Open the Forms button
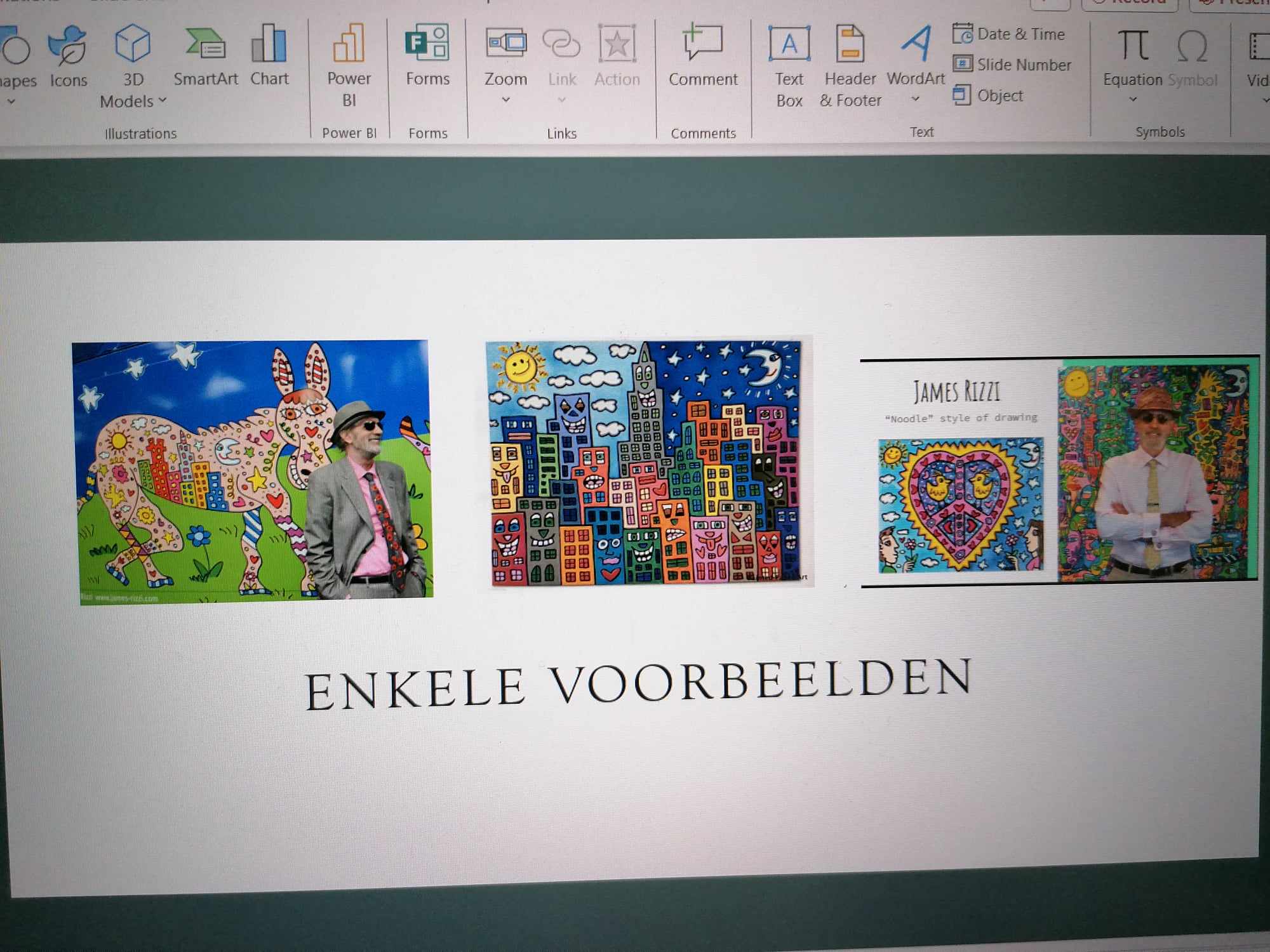This screenshot has width=1270, height=952. 427,55
